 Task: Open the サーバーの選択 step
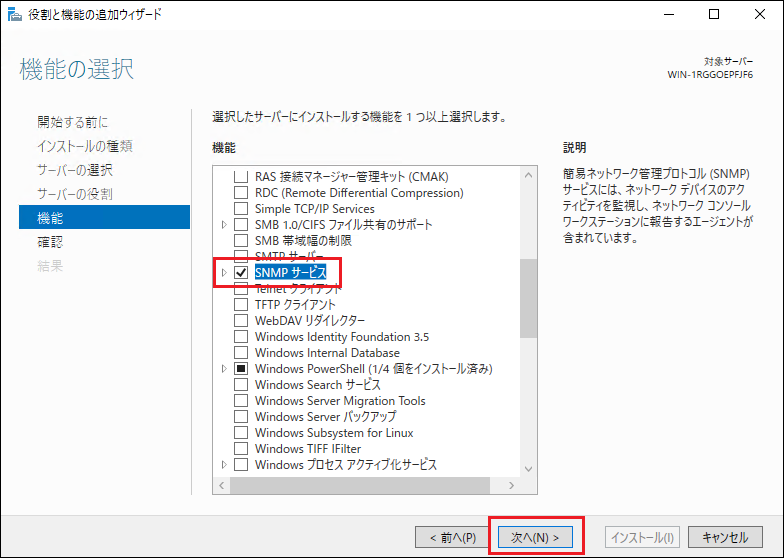tap(75, 170)
